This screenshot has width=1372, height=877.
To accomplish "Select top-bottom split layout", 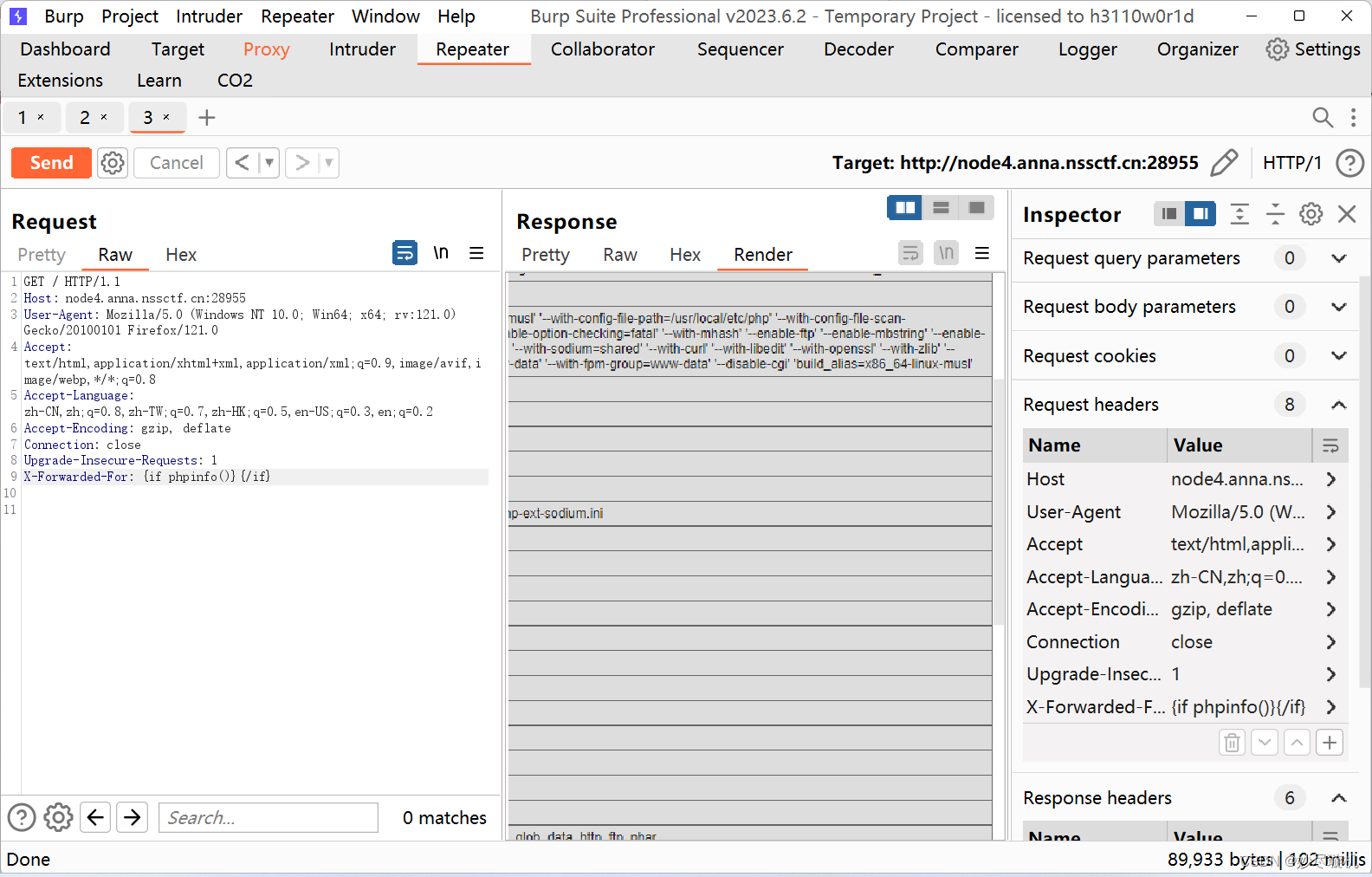I will (941, 208).
